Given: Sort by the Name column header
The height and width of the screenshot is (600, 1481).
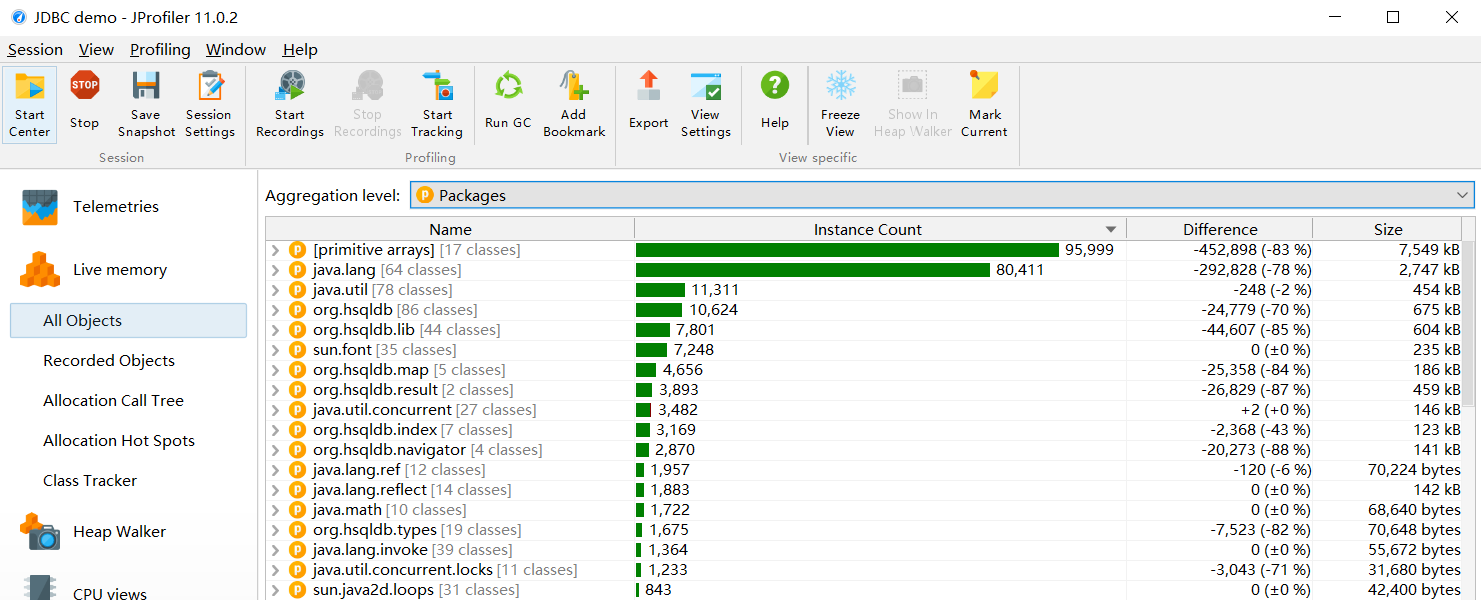Looking at the screenshot, I should 450,229.
